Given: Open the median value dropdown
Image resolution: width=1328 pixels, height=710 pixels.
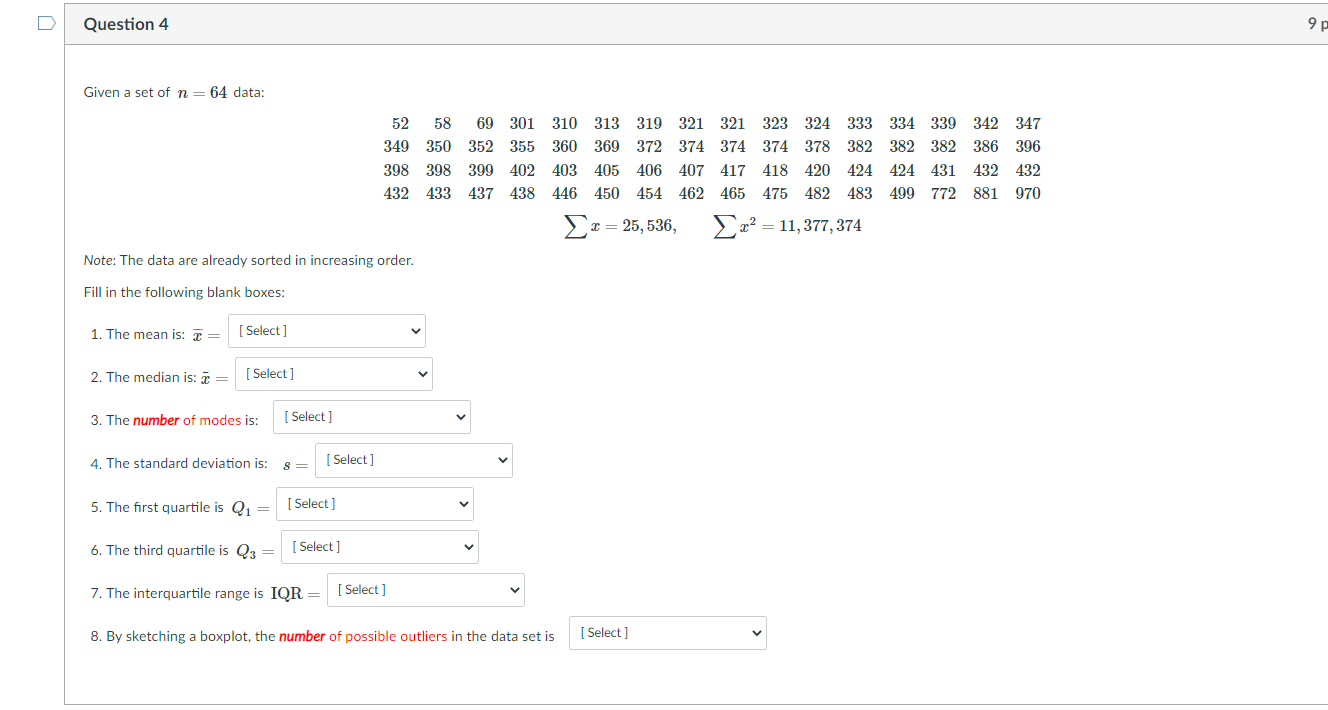Looking at the screenshot, I should click(333, 373).
